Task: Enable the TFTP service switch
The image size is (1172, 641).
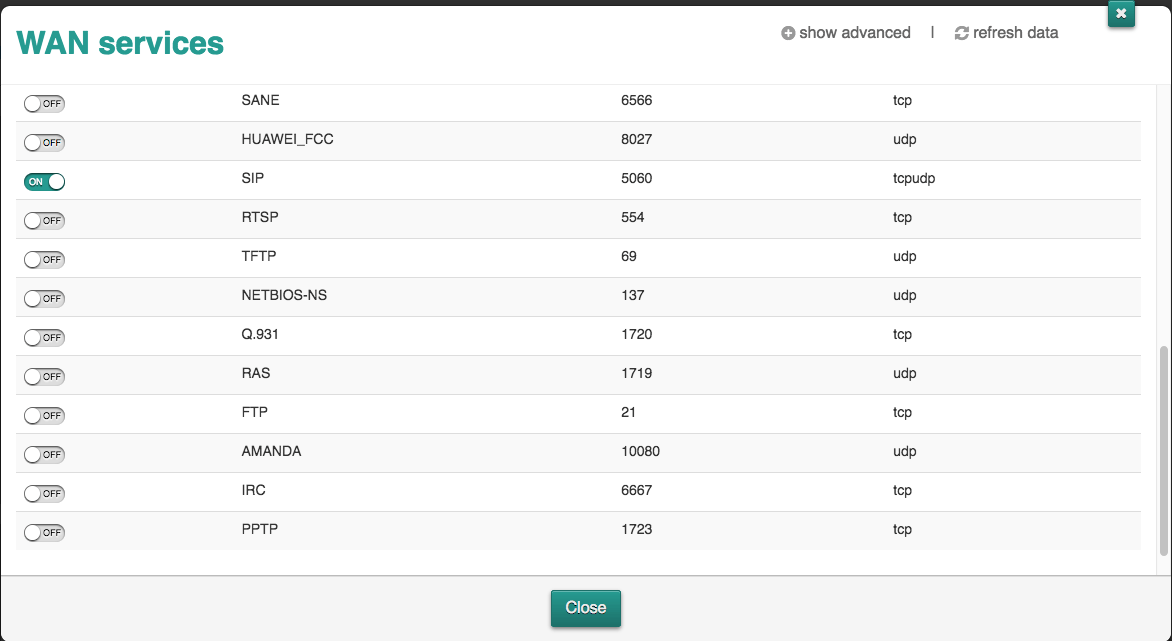Action: click(x=44, y=259)
